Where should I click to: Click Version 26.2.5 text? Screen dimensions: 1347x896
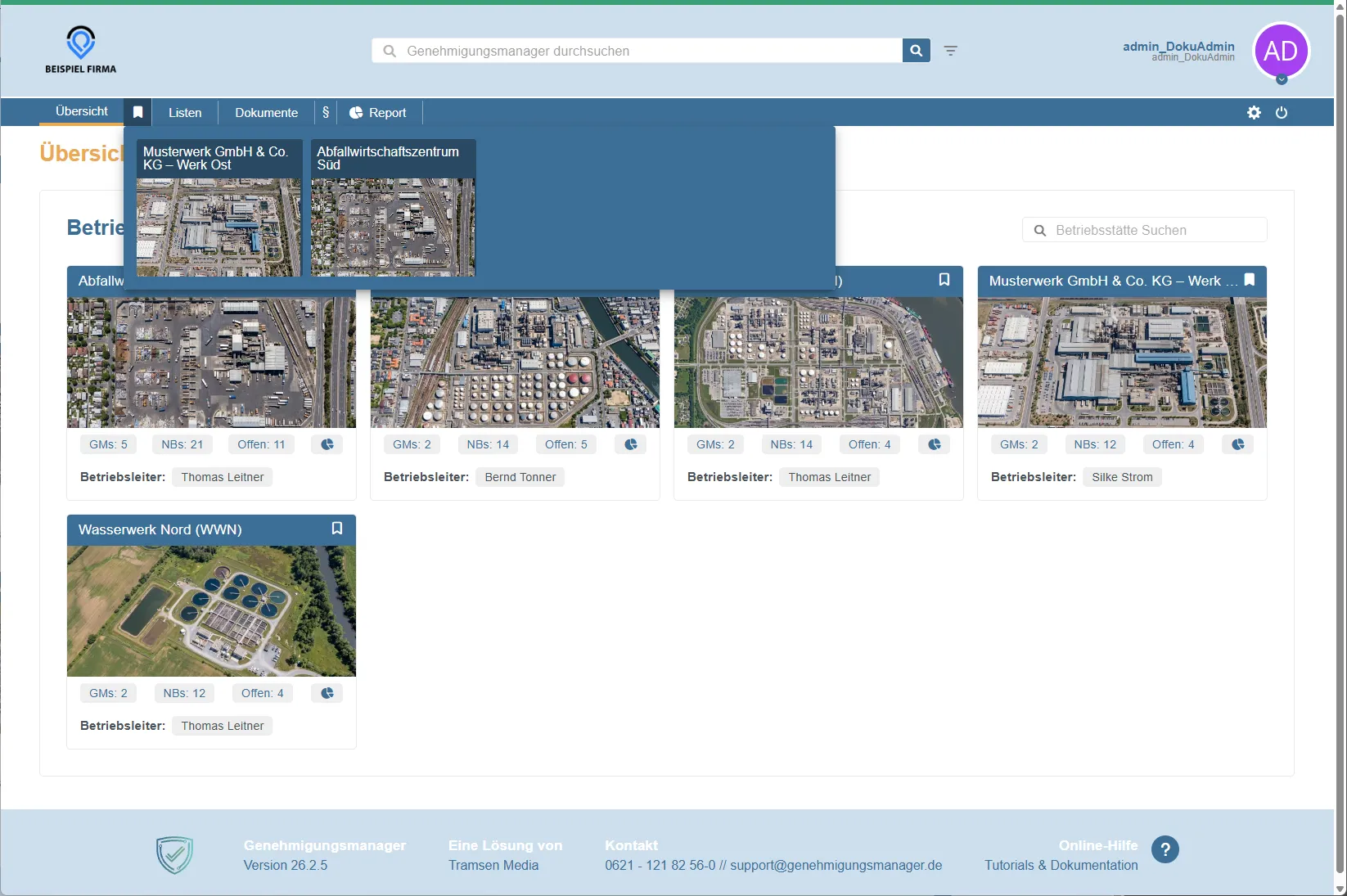pyautogui.click(x=286, y=865)
